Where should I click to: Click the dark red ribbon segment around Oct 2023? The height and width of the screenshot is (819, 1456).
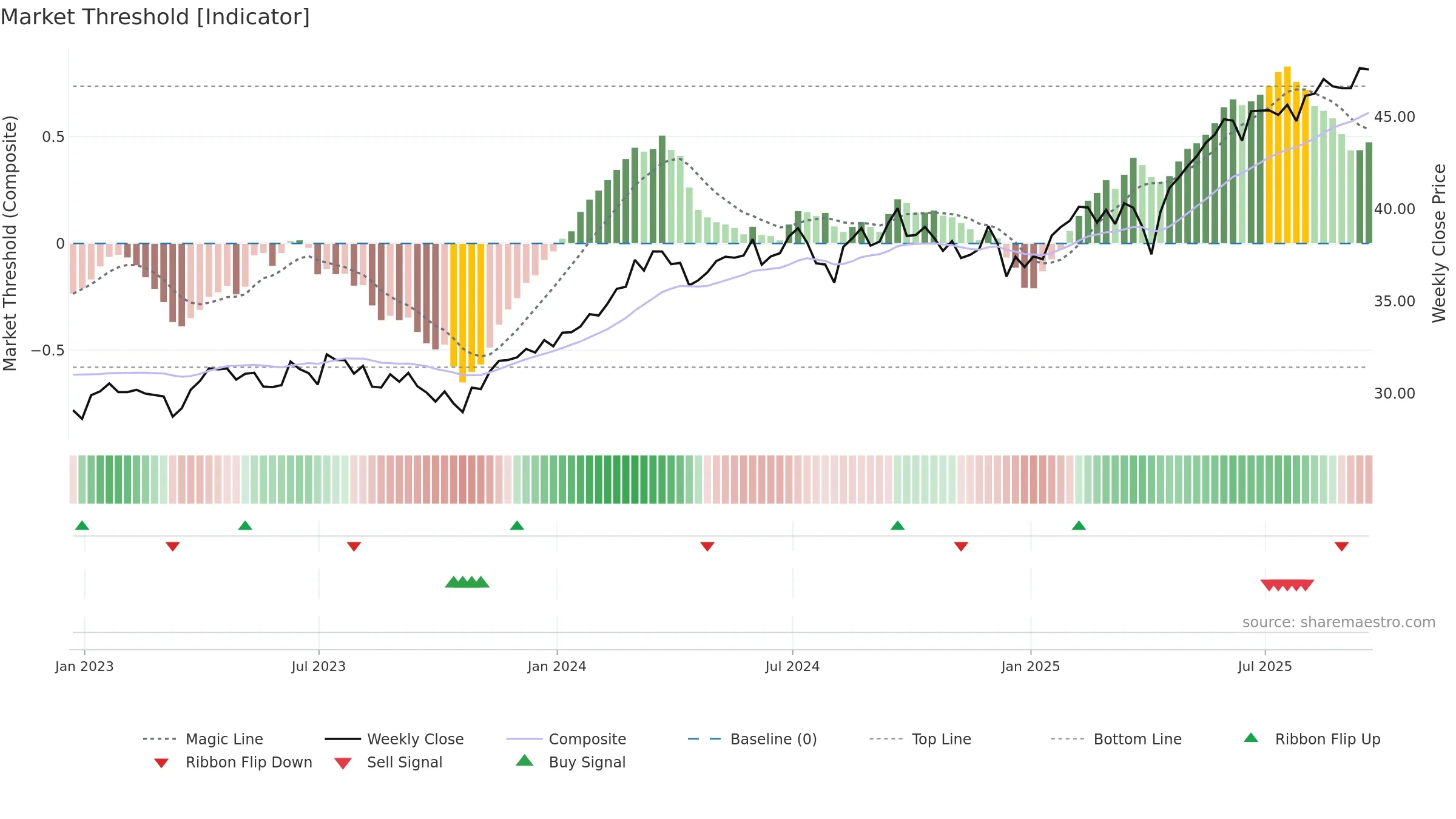pyautogui.click(x=463, y=479)
